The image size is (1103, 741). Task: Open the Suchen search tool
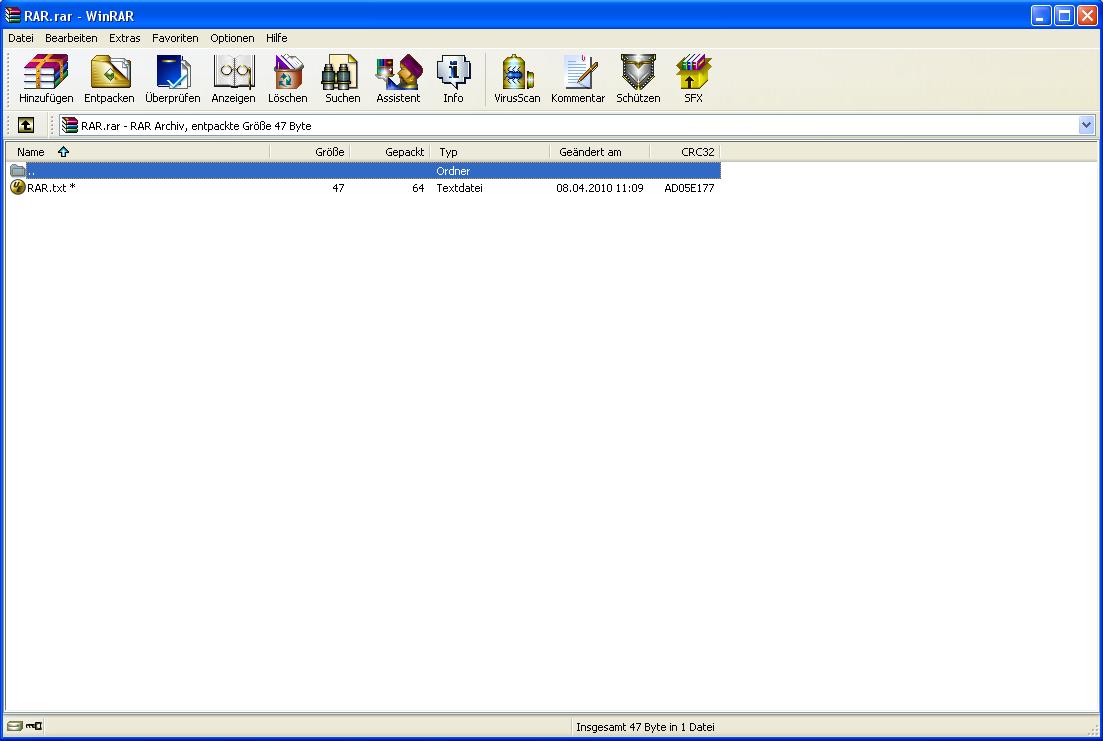pyautogui.click(x=342, y=79)
